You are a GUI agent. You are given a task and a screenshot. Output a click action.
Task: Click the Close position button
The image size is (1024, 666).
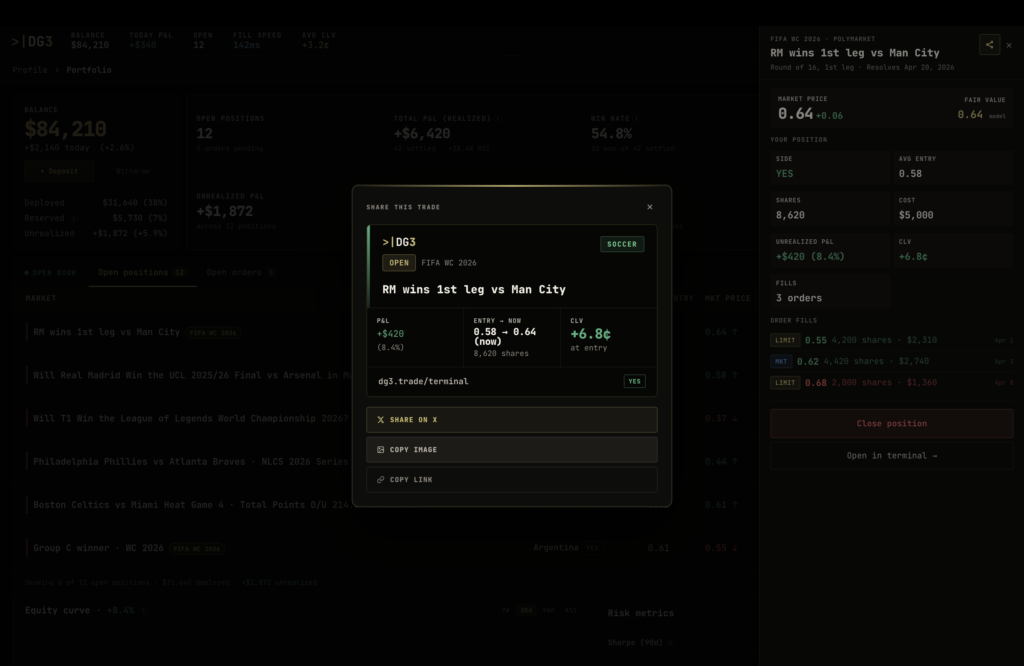[x=891, y=424]
